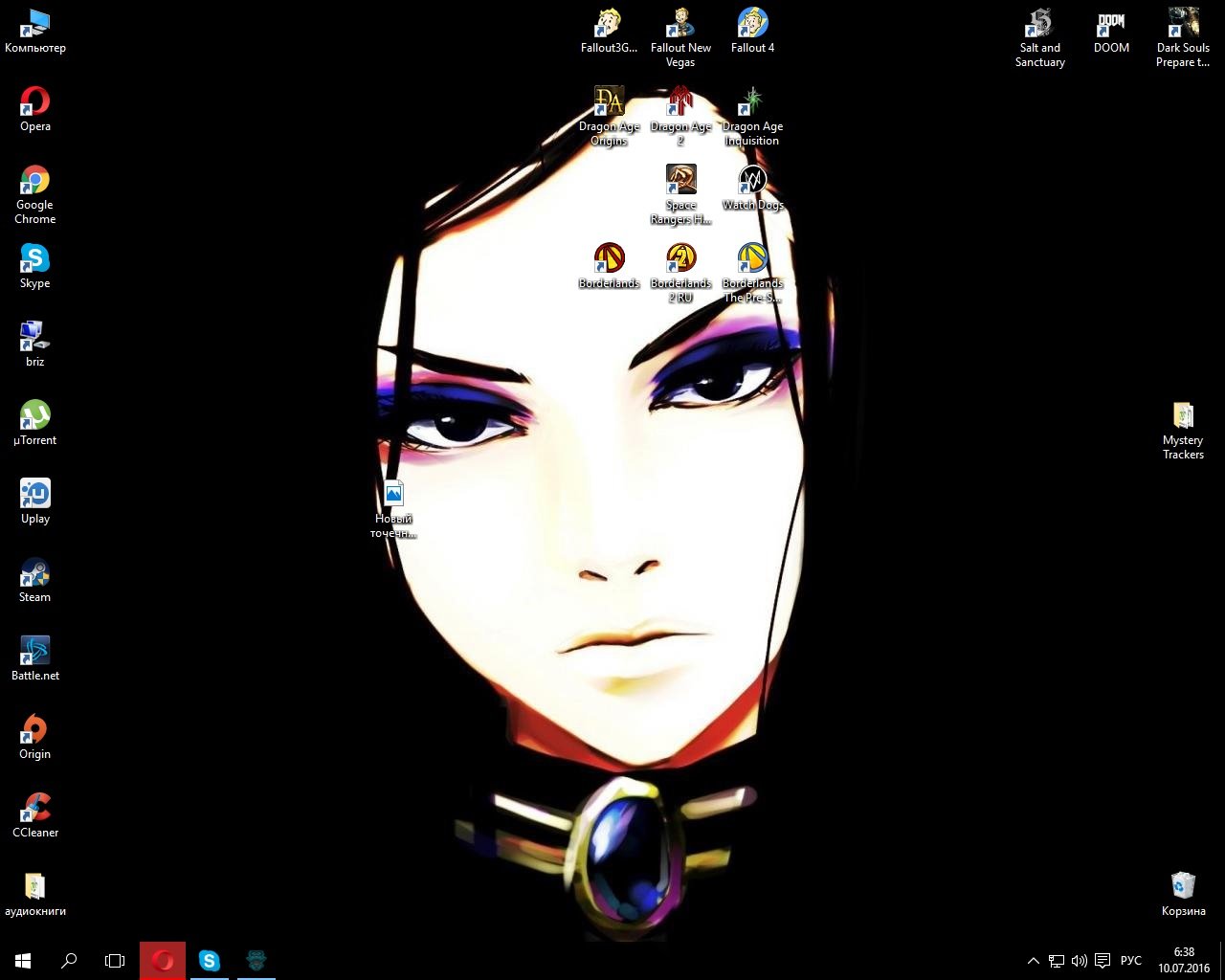Select the Google Chrome desktop shortcut
The height and width of the screenshot is (980, 1225).
click(x=35, y=195)
